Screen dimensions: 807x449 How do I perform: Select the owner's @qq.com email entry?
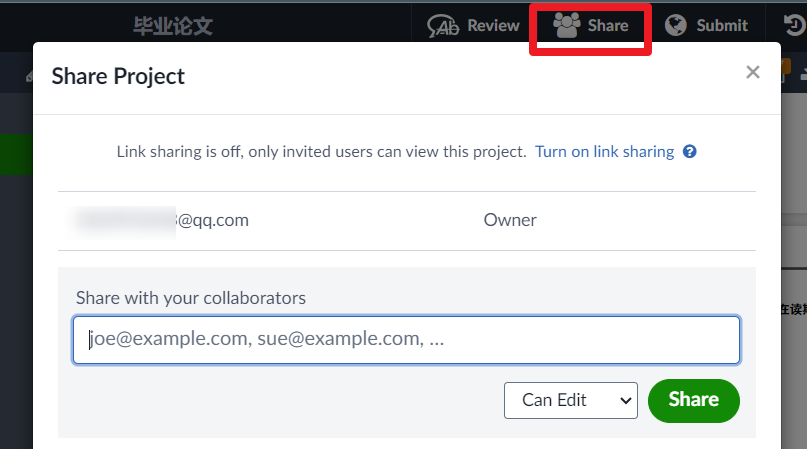tap(163, 220)
